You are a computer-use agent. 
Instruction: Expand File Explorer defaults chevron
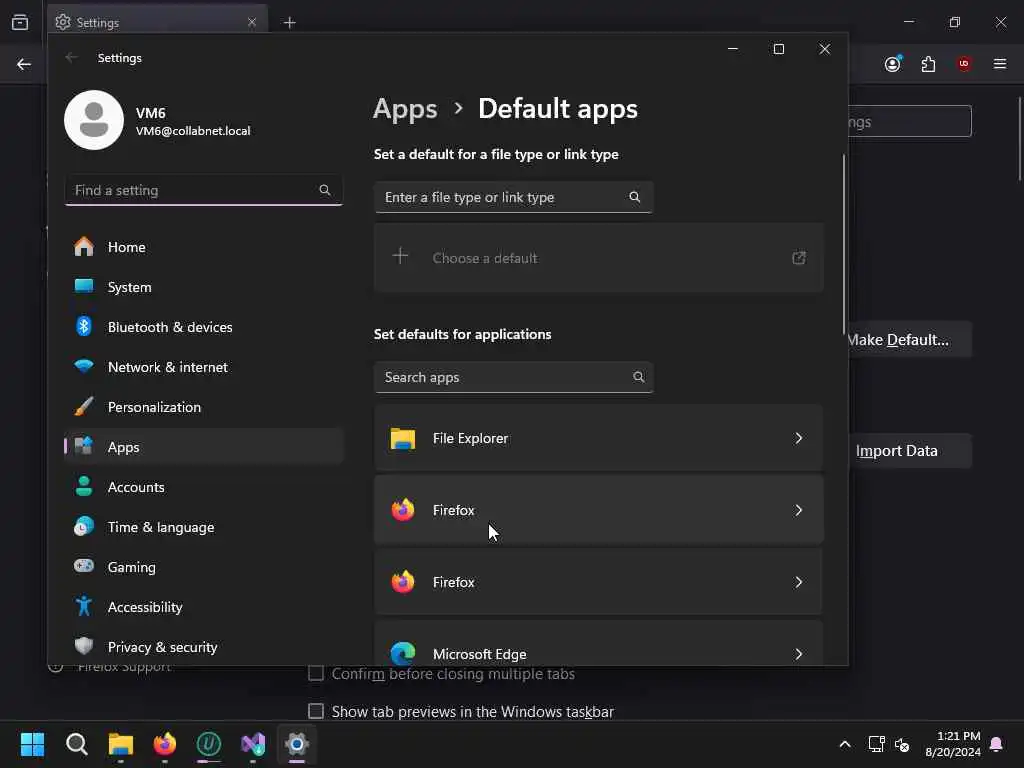(799, 438)
